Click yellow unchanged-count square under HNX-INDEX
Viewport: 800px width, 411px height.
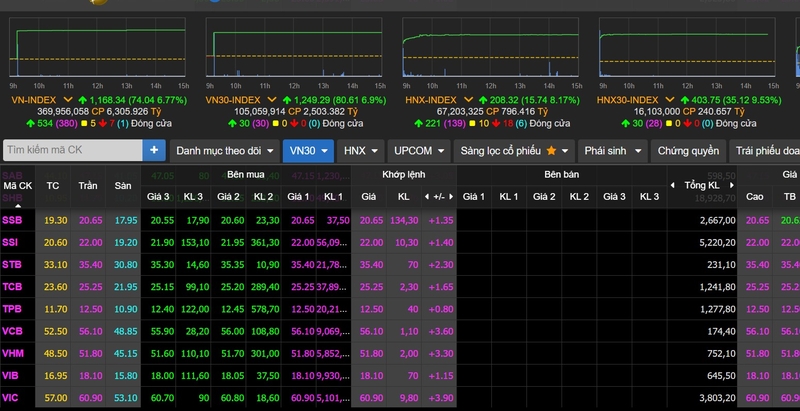pyautogui.click(x=473, y=124)
